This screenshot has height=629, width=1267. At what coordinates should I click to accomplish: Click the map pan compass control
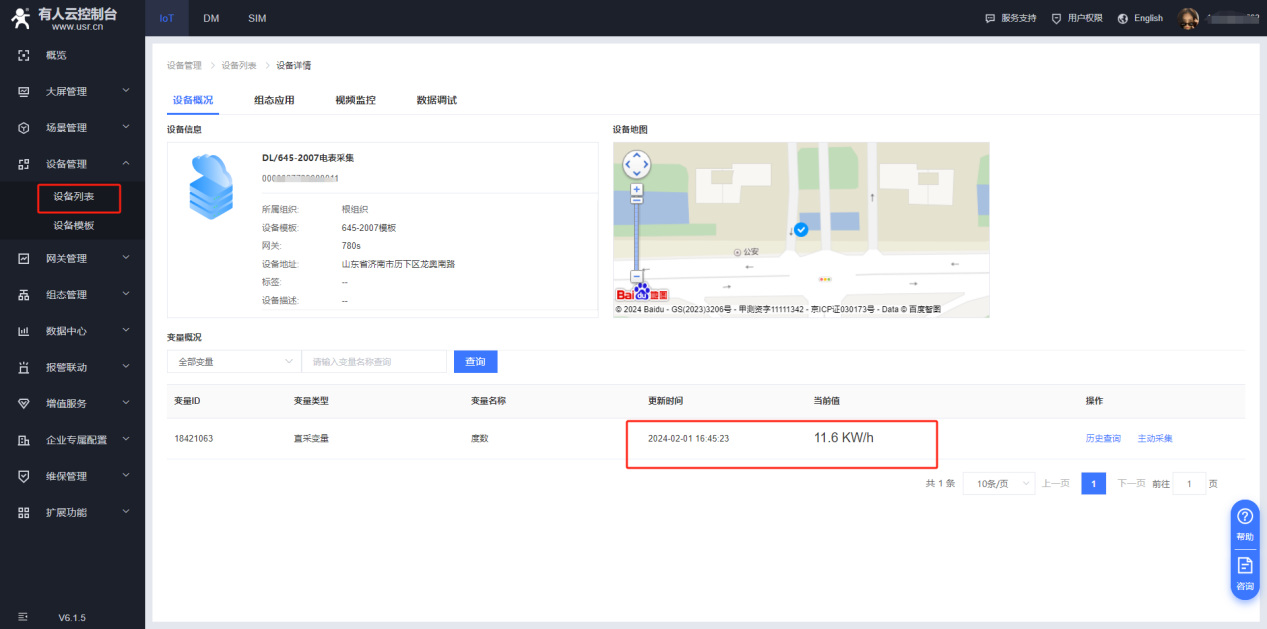pyautogui.click(x=636, y=164)
